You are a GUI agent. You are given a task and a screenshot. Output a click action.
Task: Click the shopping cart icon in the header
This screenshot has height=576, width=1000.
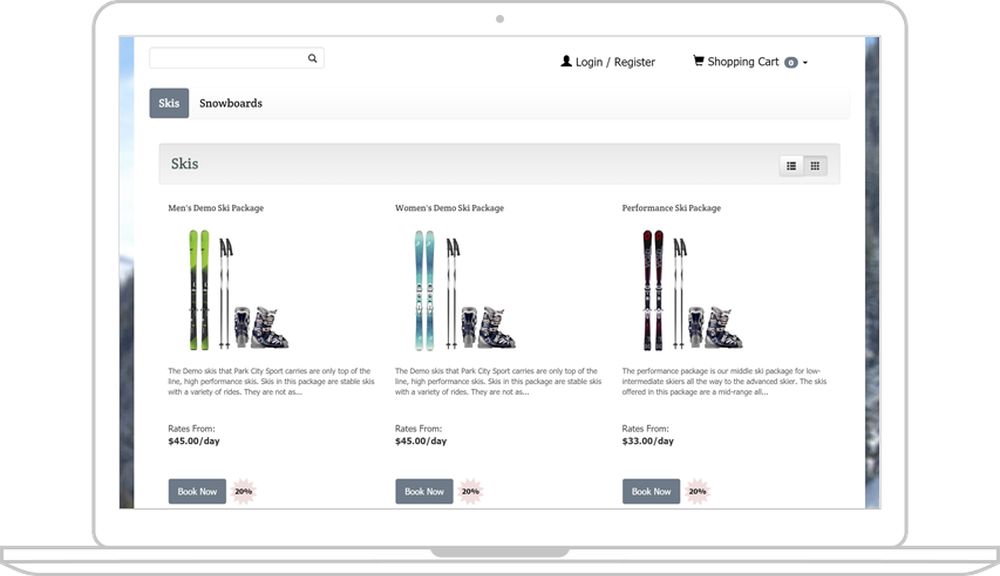[697, 61]
